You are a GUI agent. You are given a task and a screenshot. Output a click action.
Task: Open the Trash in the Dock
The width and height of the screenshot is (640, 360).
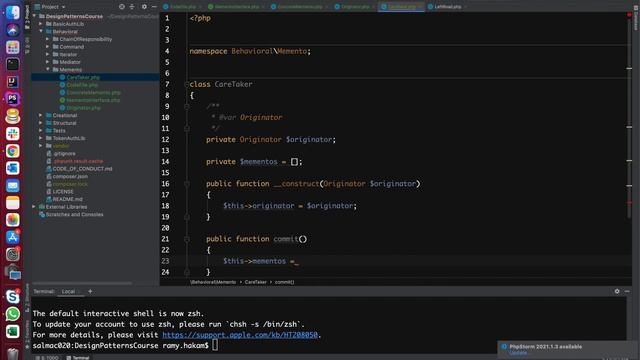tap(13, 353)
